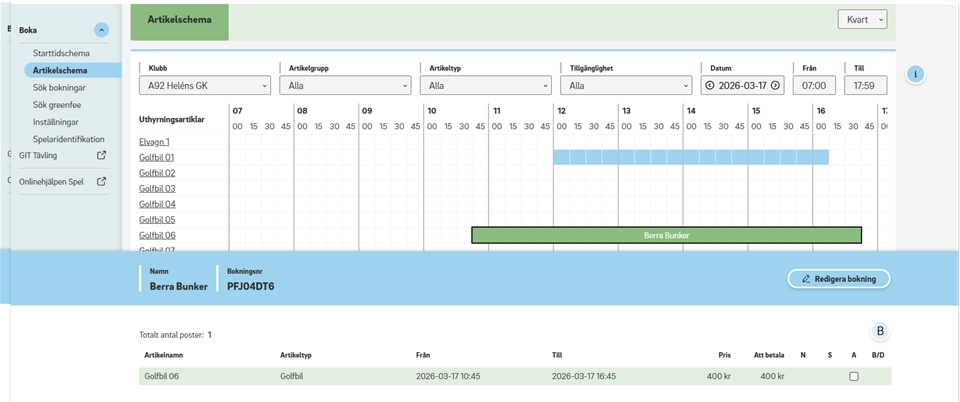The height and width of the screenshot is (402, 960).
Task: Go to Starttidschema in the sidebar
Action: (x=61, y=53)
